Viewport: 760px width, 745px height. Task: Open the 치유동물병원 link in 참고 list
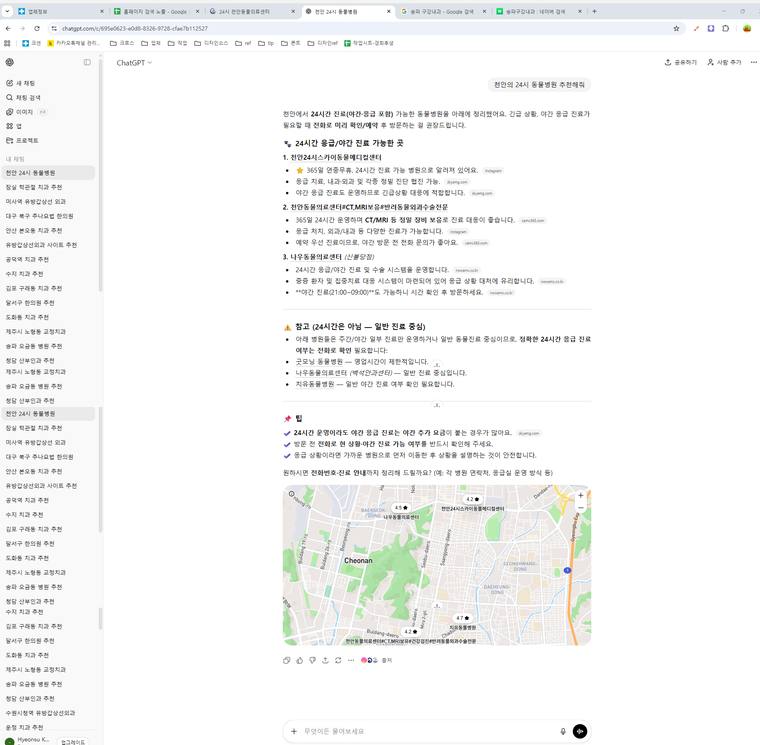click(315, 384)
